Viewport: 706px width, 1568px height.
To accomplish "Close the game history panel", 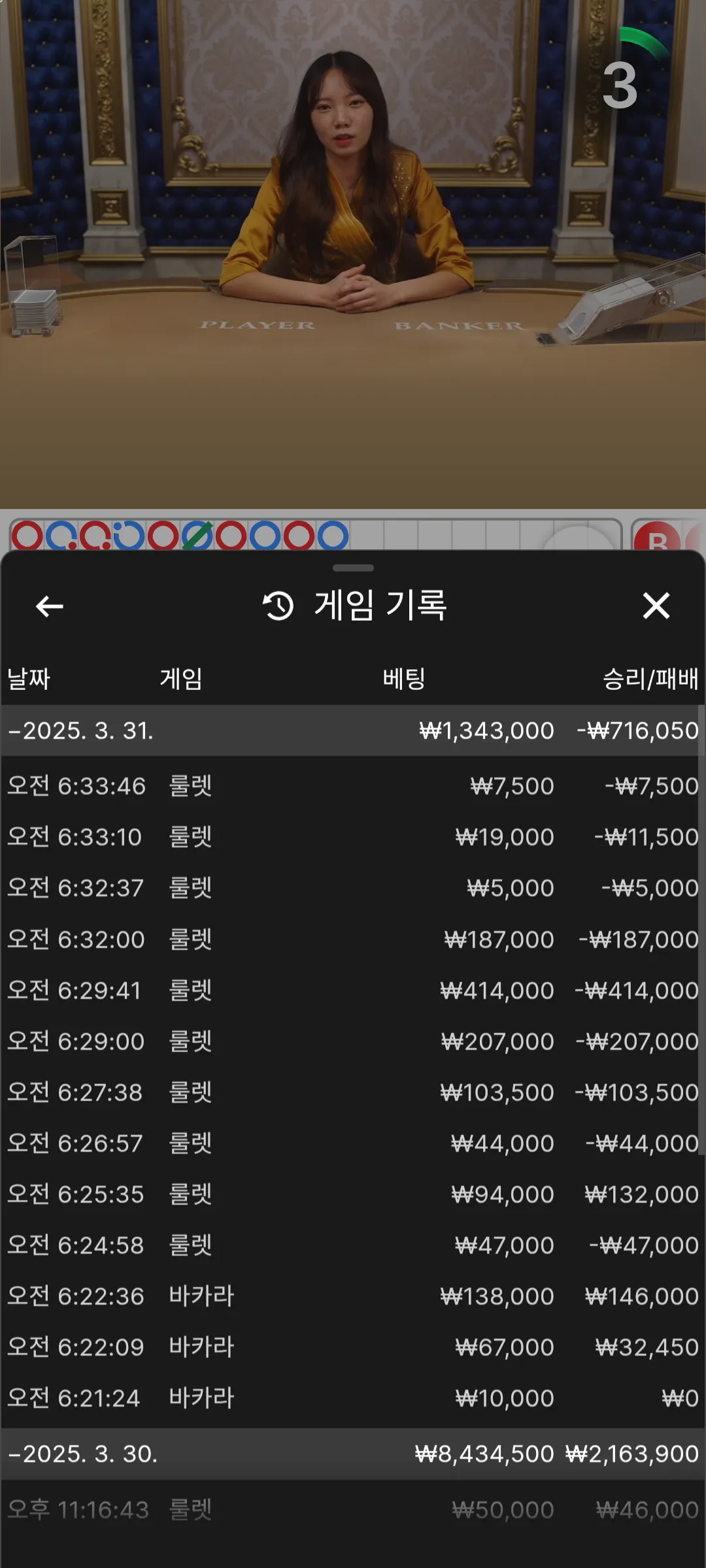I will (x=656, y=606).
